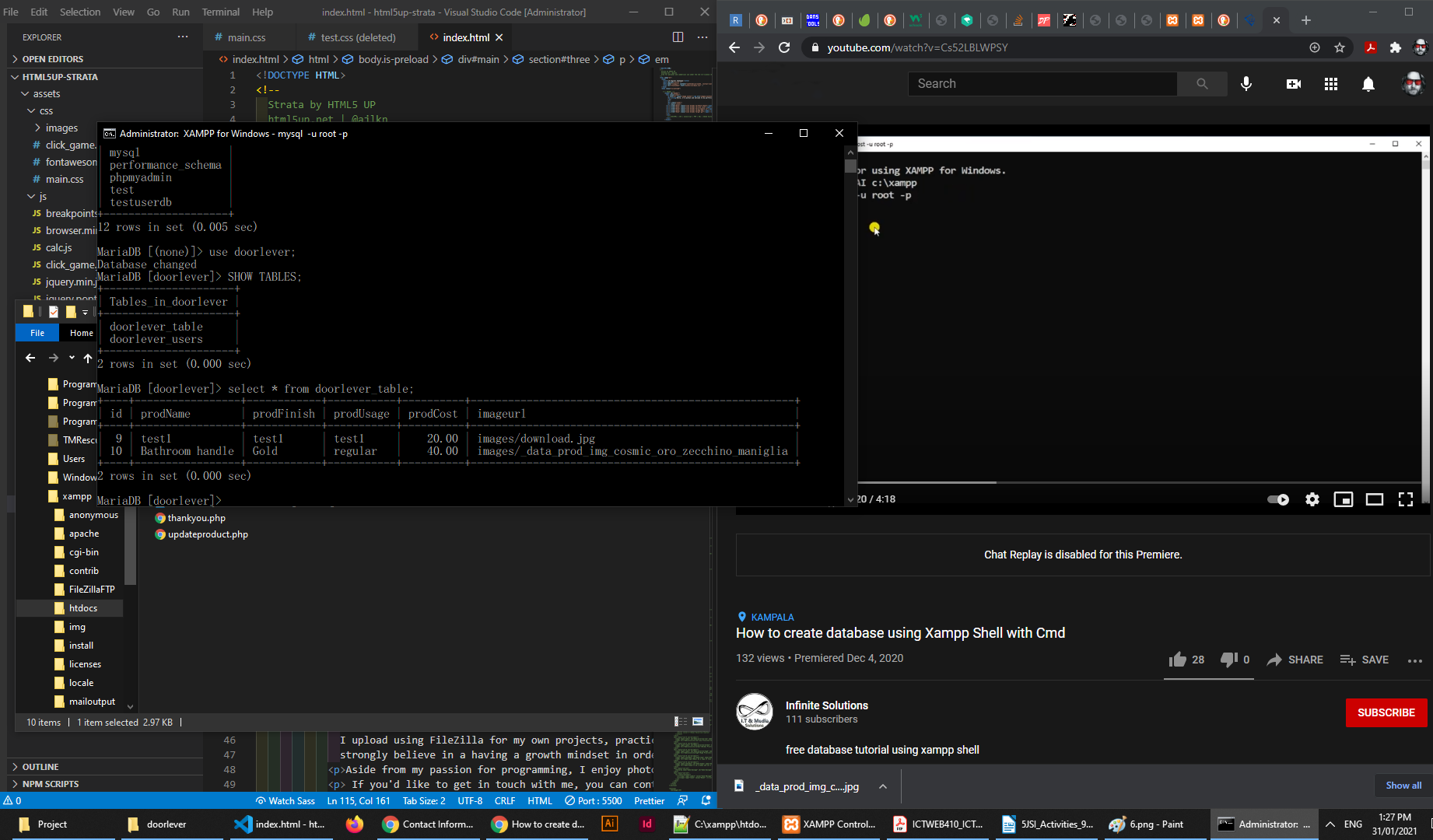Bookmark this page with star icon

click(x=1340, y=47)
